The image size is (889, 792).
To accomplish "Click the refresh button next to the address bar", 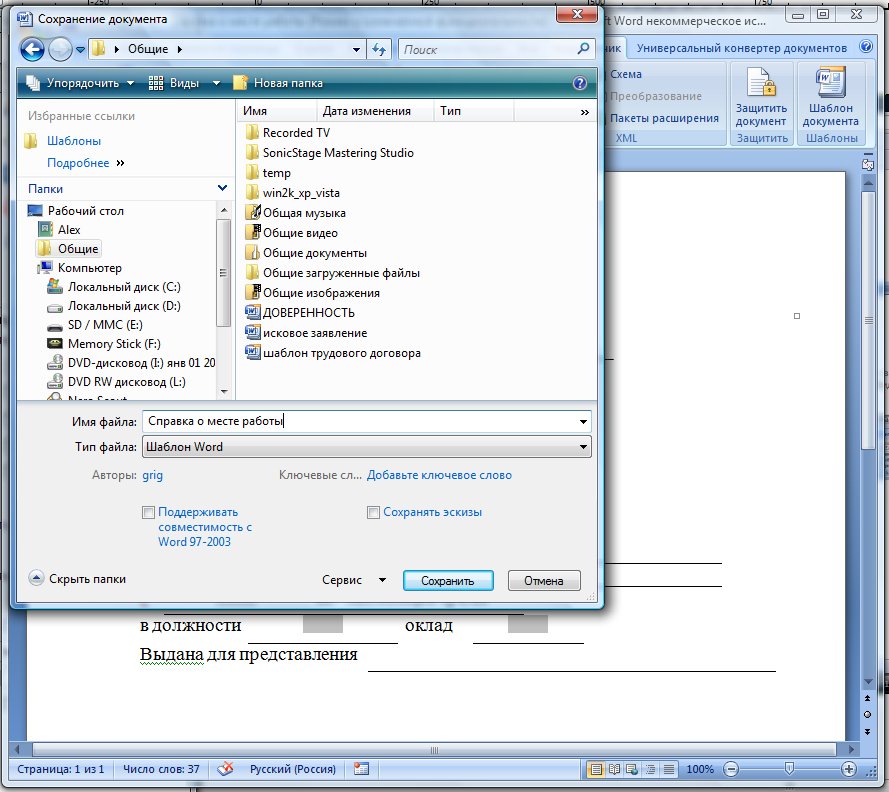I will tap(379, 49).
